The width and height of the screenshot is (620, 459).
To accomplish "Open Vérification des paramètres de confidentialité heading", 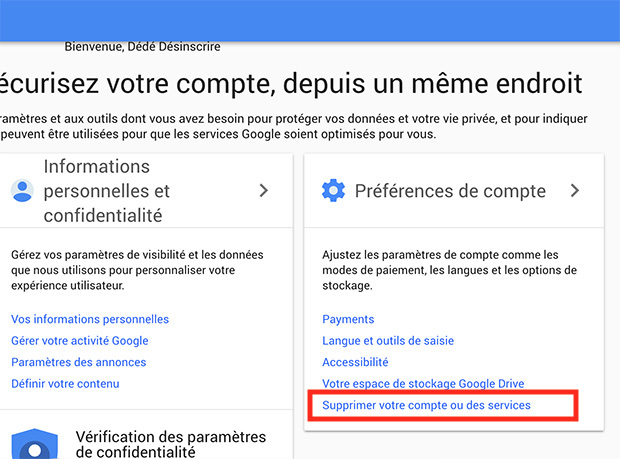I will 171,444.
